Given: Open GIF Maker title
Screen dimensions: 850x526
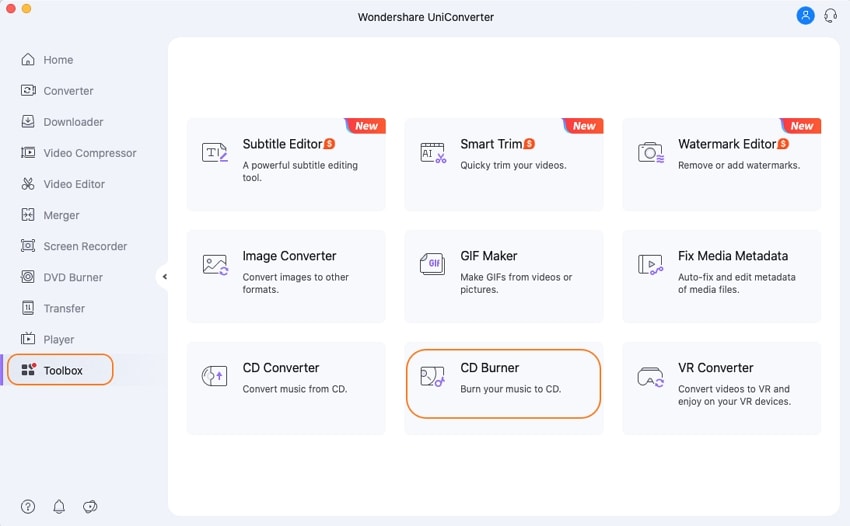Looking at the screenshot, I should pos(488,255).
